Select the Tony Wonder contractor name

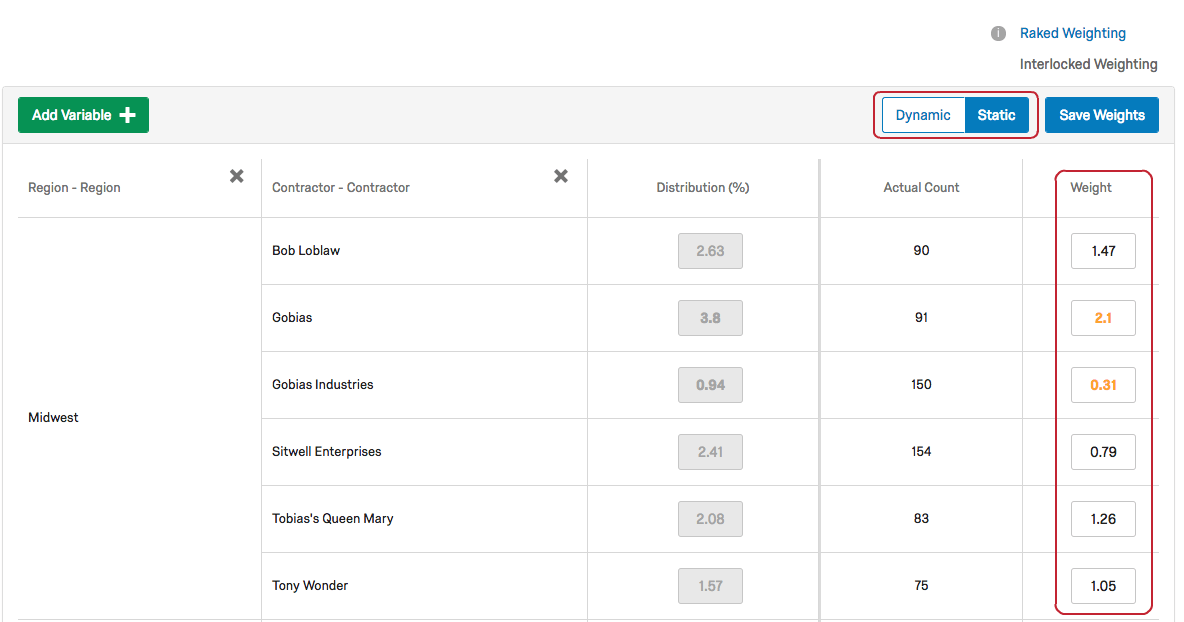(x=310, y=586)
